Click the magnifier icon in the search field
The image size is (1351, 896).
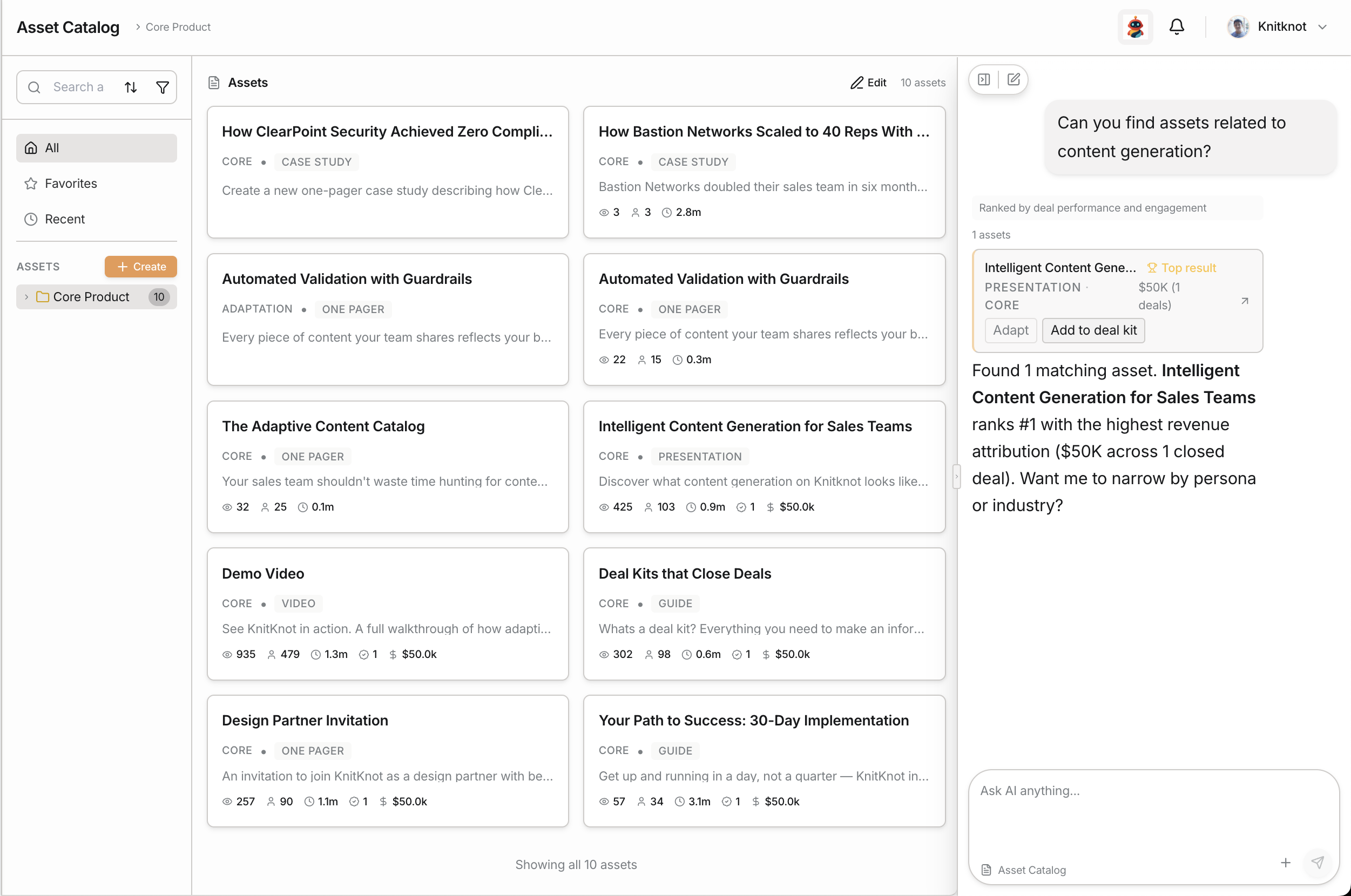[35, 87]
